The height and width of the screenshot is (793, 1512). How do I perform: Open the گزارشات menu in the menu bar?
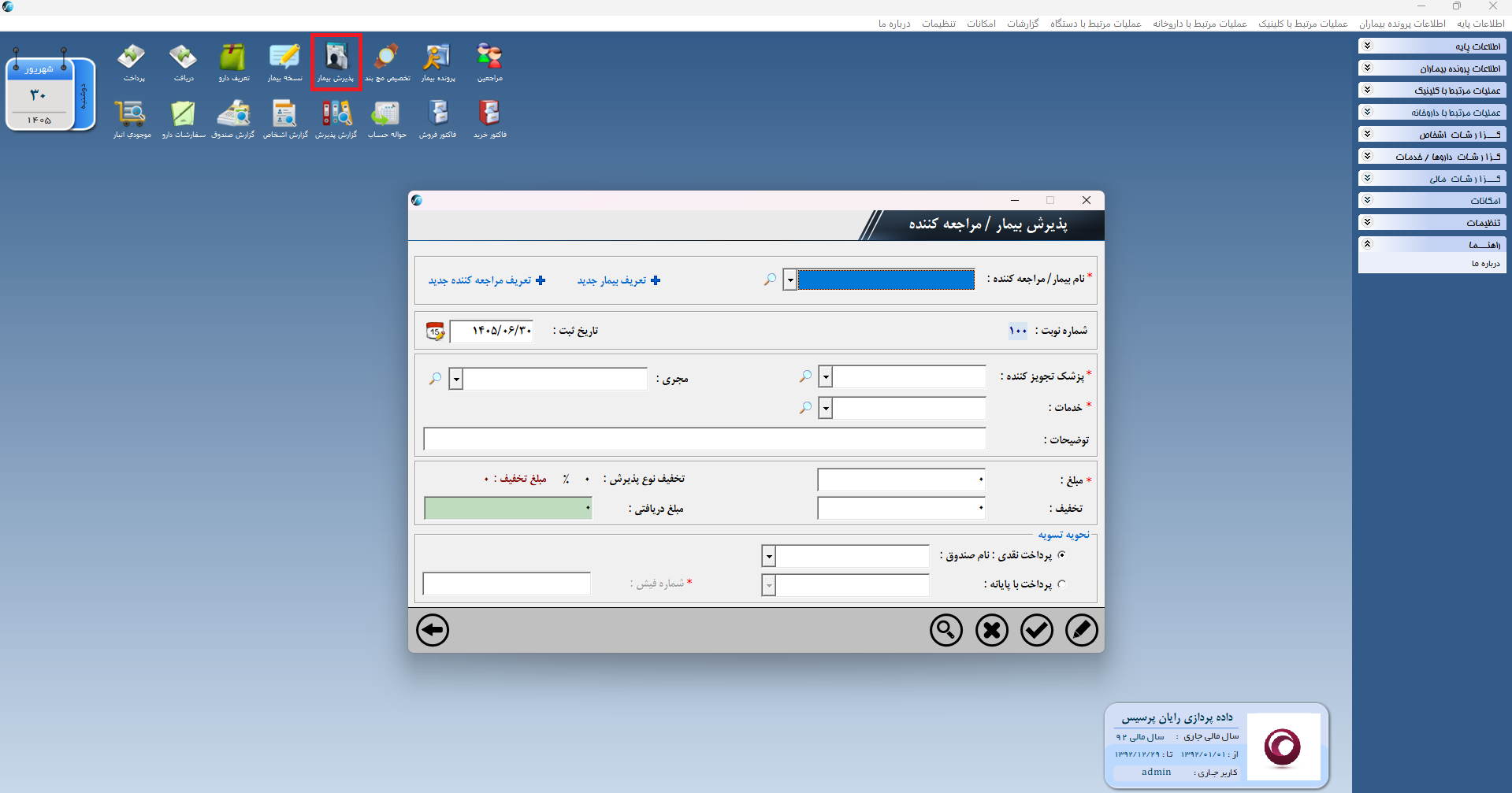[1023, 24]
